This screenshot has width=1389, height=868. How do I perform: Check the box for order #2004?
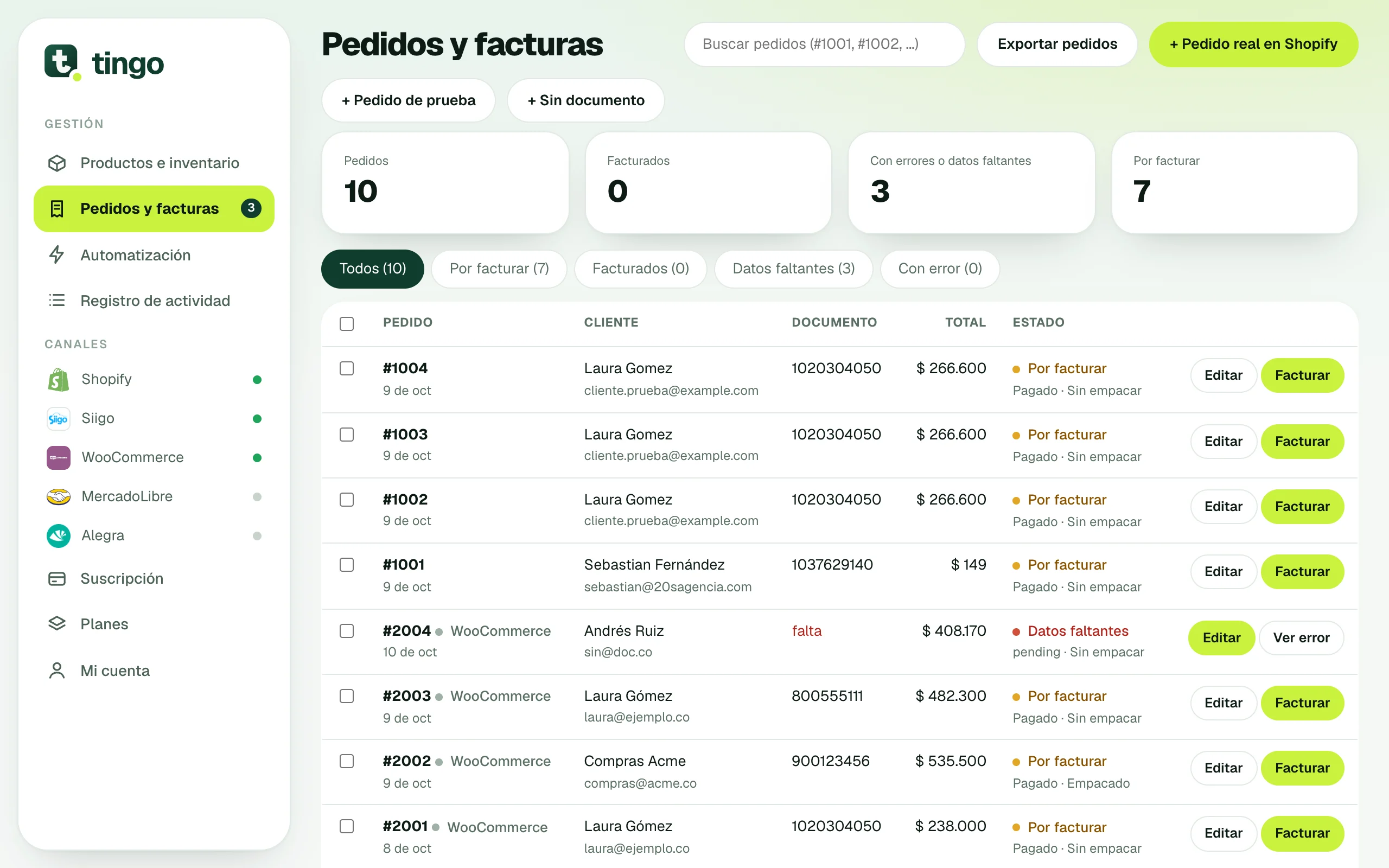[x=347, y=631]
